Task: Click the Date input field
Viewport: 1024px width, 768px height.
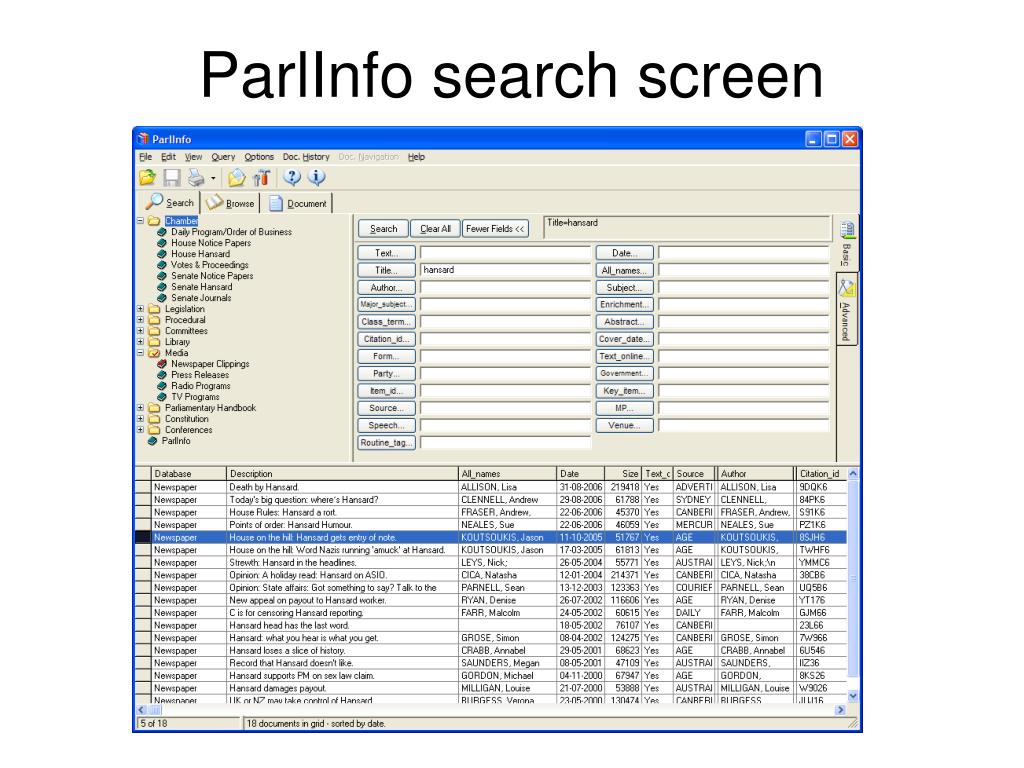Action: click(744, 253)
